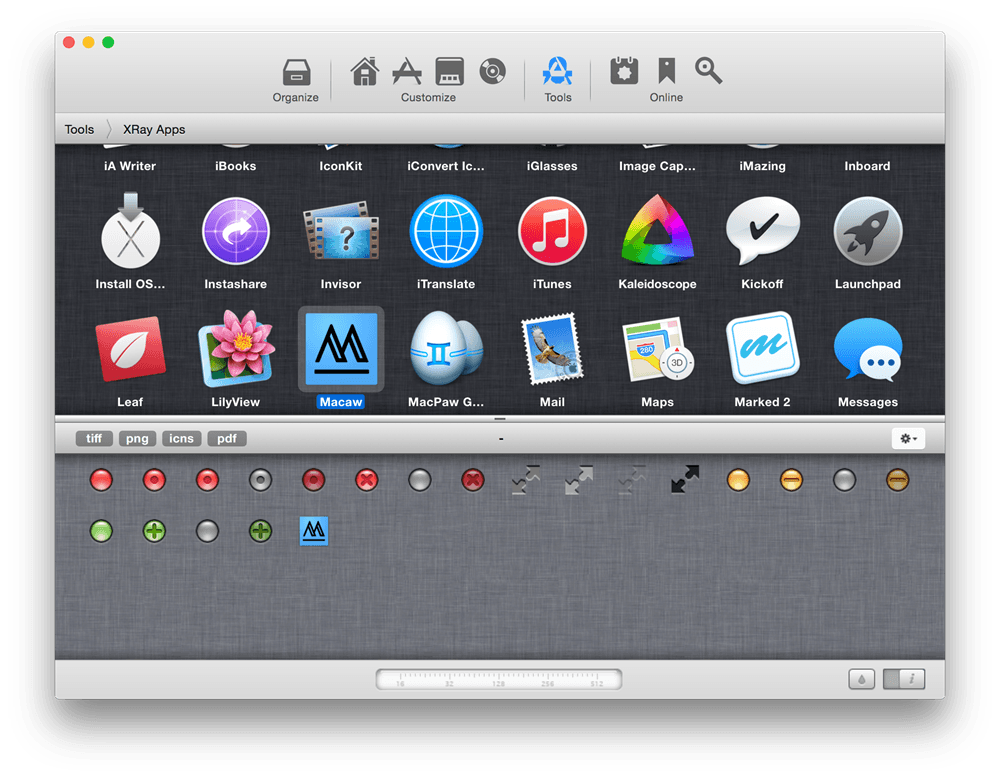
Task: Select the dark red X pressed resource image
Action: pos(473,480)
